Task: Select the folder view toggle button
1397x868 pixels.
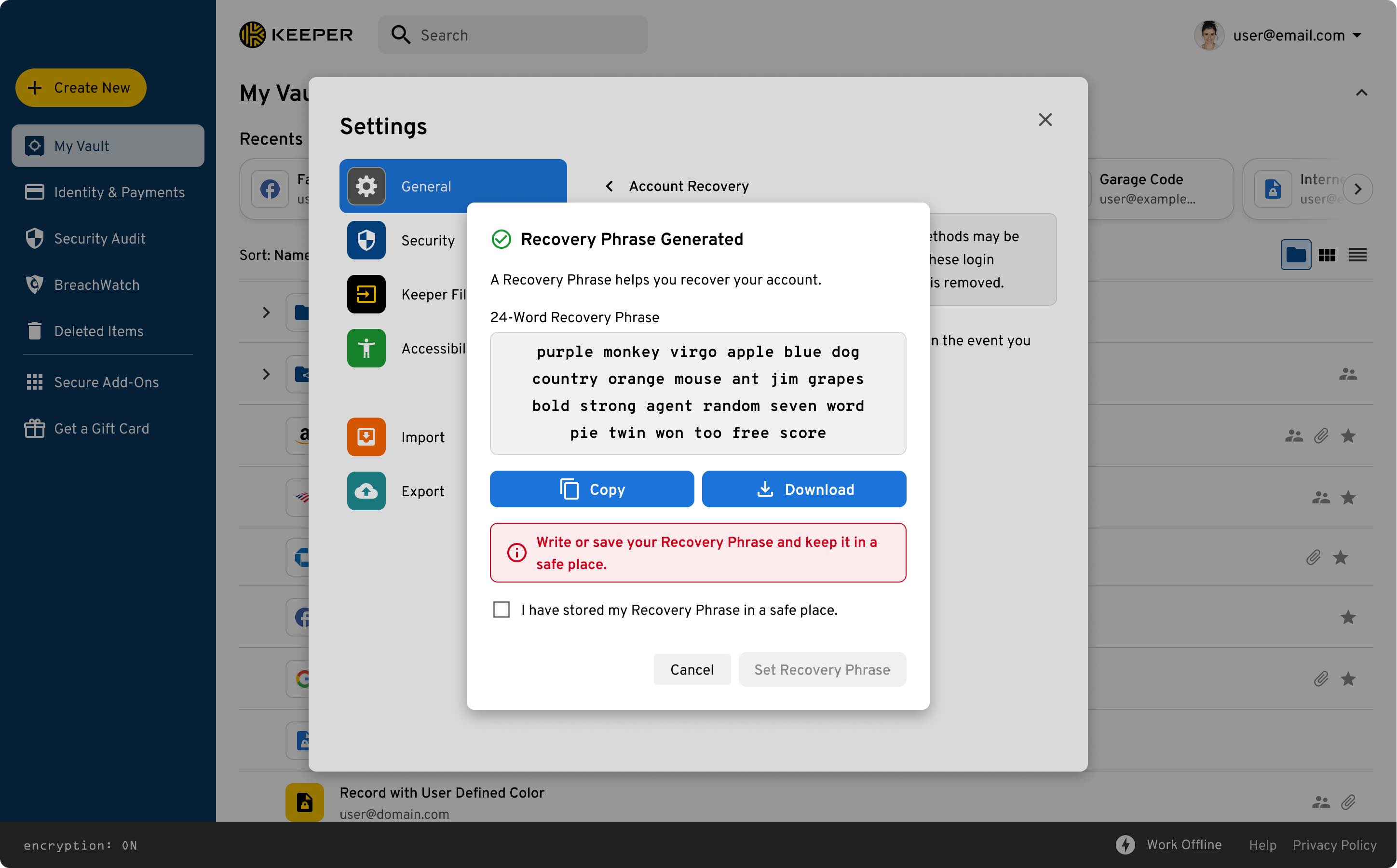Action: tap(1295, 255)
